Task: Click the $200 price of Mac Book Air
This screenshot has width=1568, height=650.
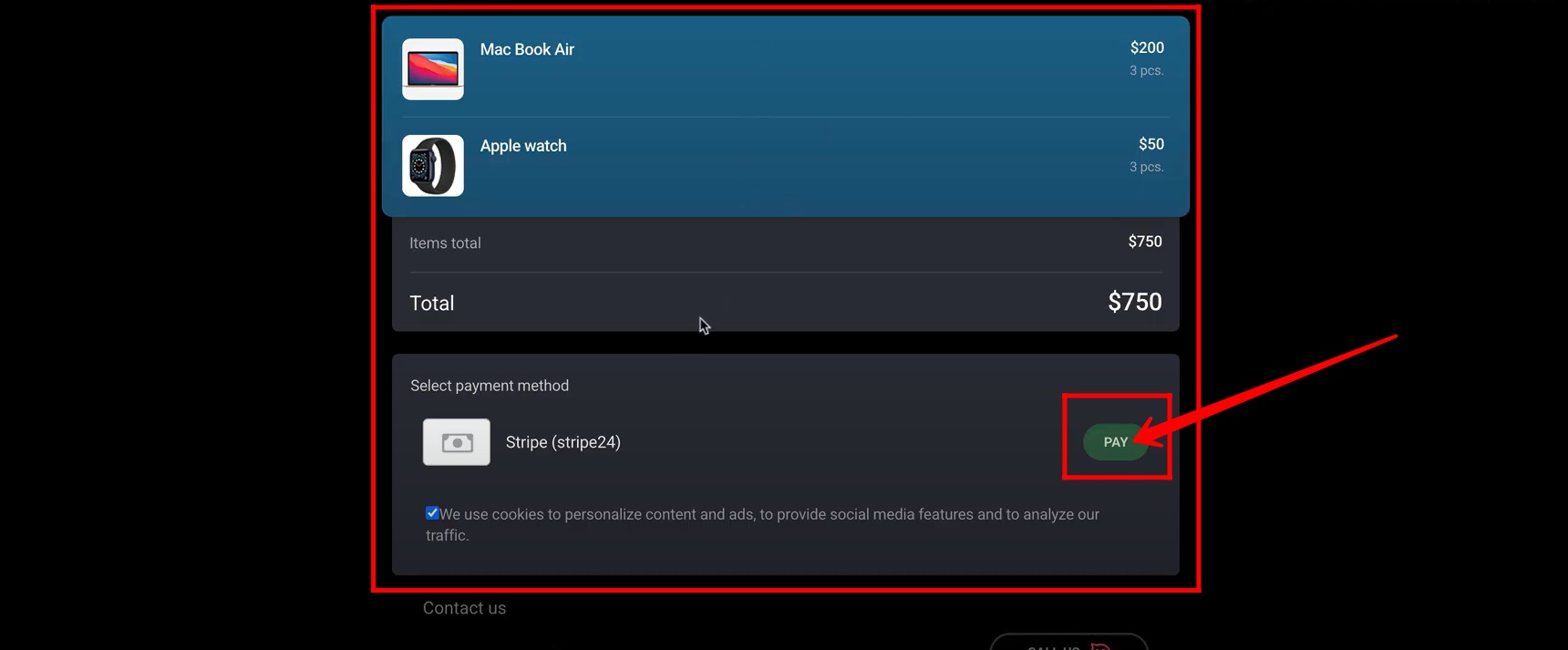Action: click(1146, 48)
